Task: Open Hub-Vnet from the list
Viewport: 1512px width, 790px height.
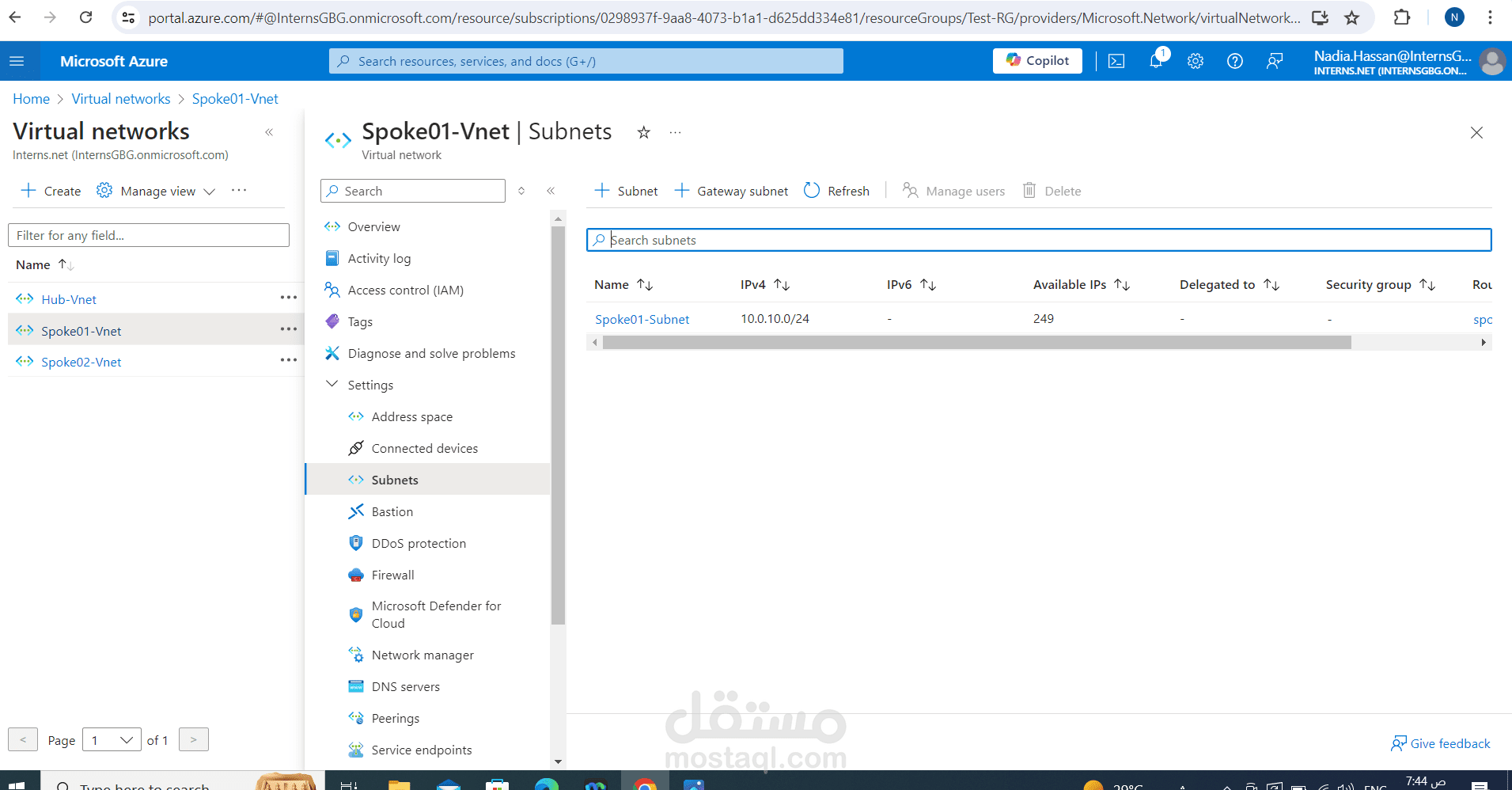Action: 69,299
